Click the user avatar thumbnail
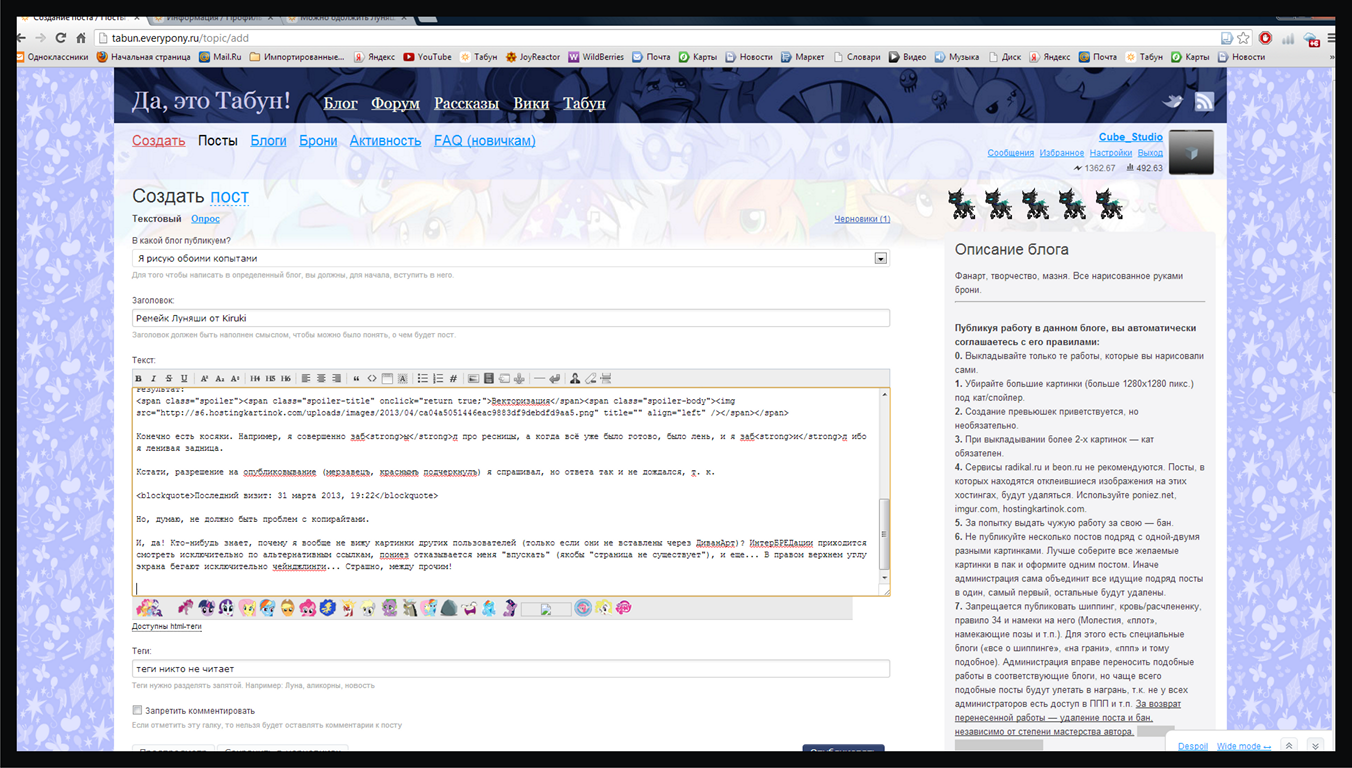The height and width of the screenshot is (768, 1352). 1191,152
